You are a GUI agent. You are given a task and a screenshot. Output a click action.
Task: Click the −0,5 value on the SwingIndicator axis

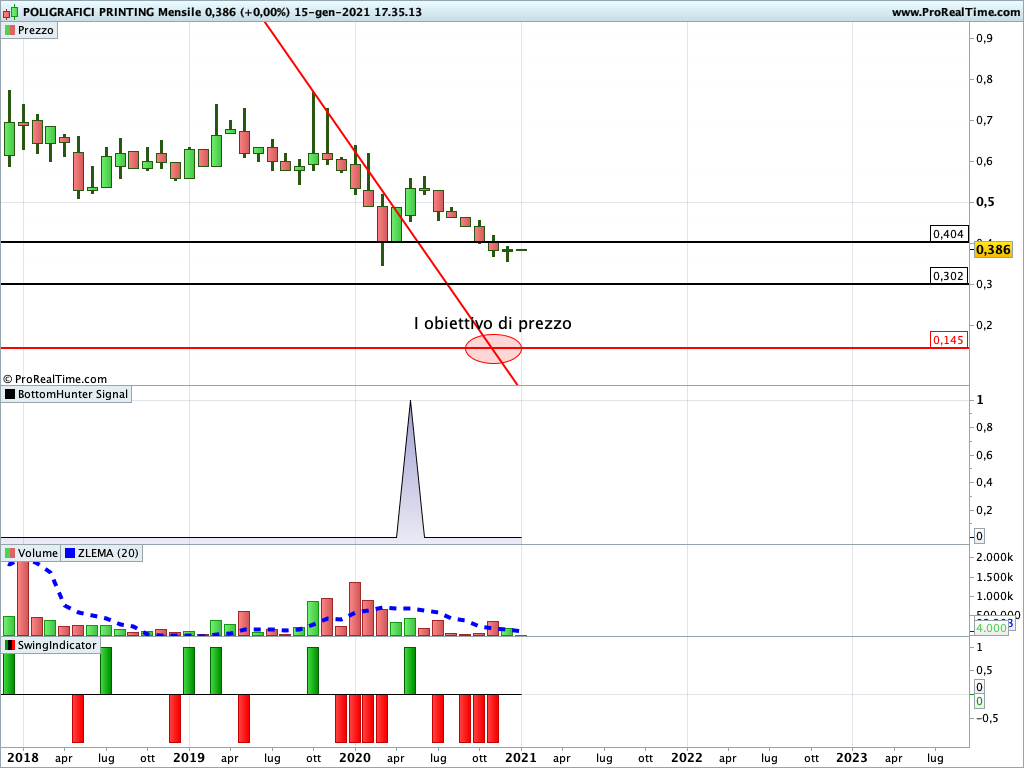coord(987,718)
